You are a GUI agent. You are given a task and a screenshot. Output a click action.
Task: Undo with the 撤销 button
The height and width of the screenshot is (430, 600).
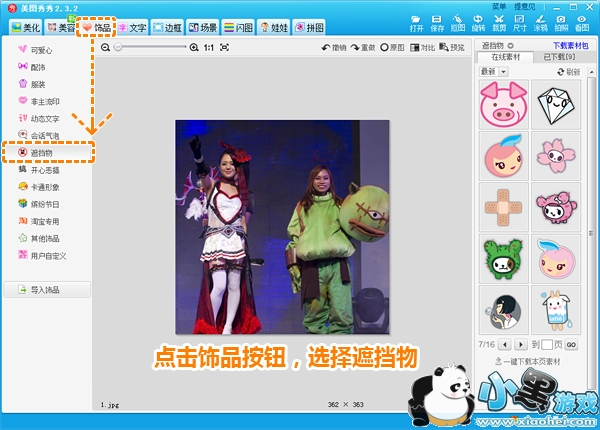(334, 47)
